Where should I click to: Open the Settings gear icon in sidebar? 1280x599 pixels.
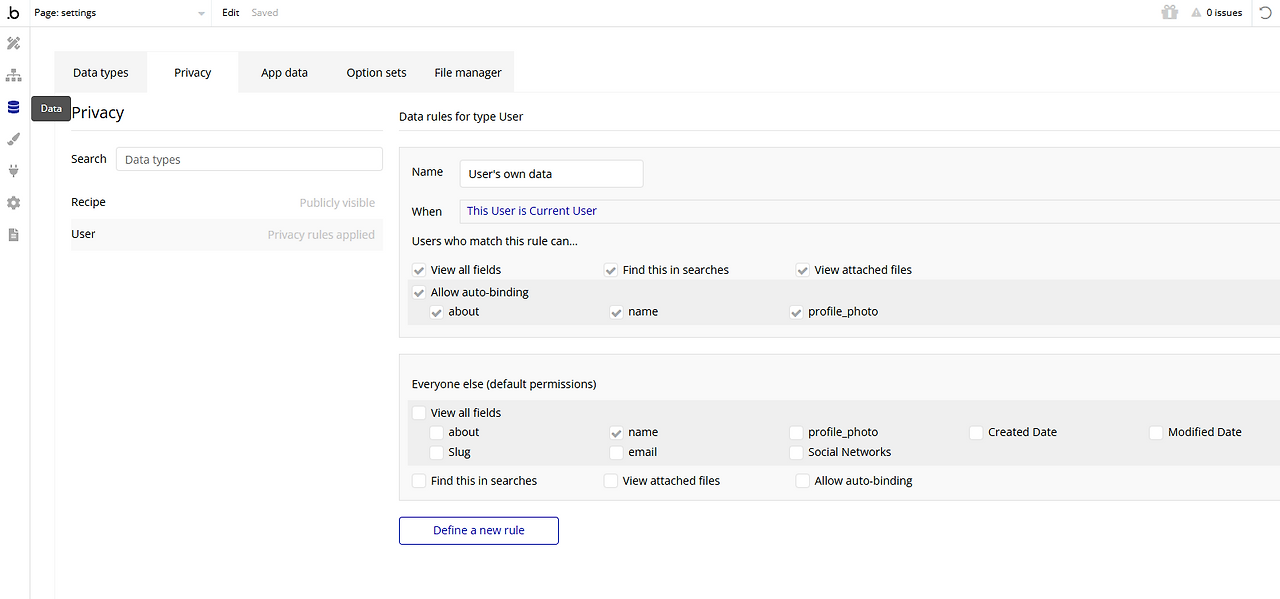13,203
